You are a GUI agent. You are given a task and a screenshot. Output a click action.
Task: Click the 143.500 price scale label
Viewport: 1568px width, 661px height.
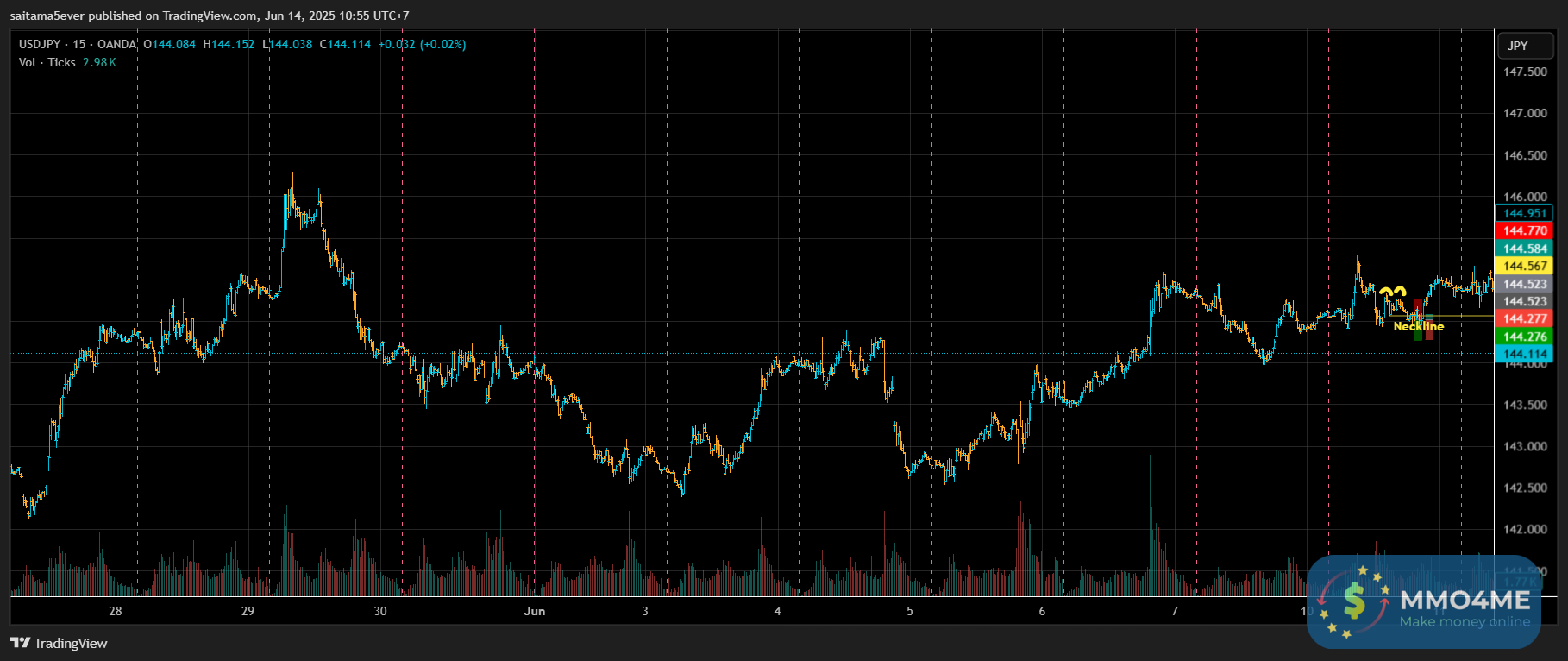pos(1525,405)
